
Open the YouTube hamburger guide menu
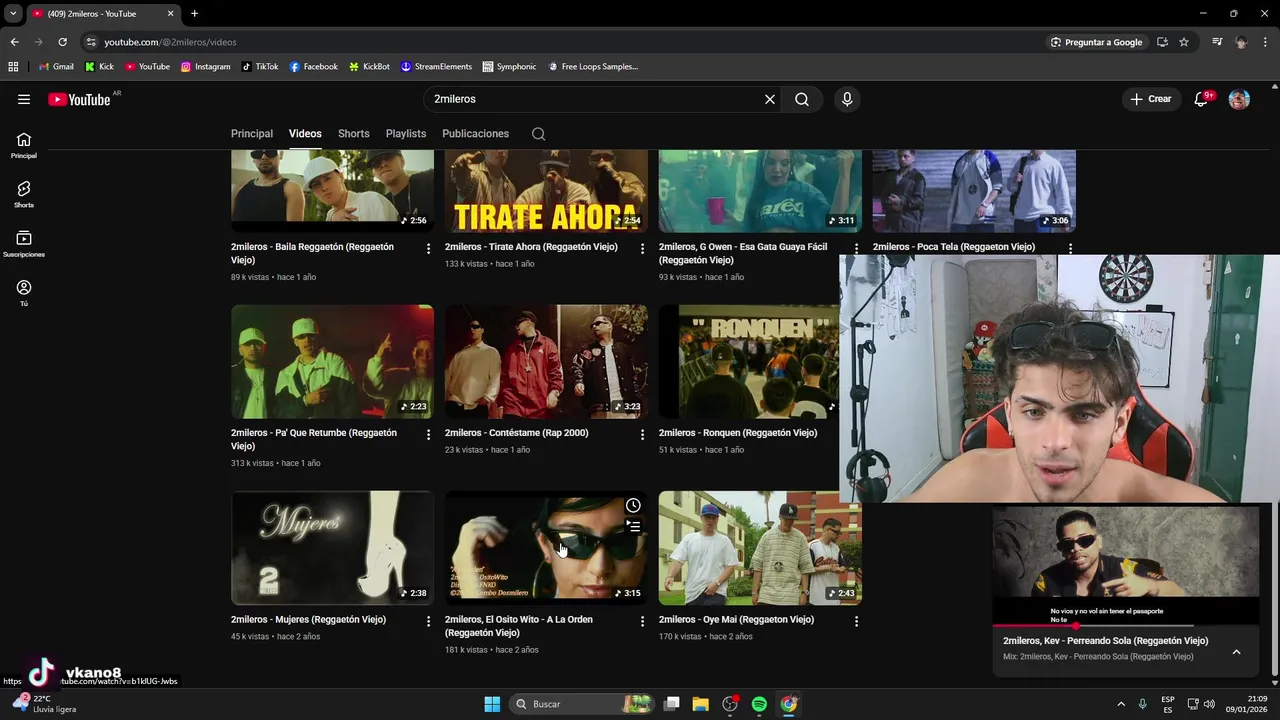point(24,99)
